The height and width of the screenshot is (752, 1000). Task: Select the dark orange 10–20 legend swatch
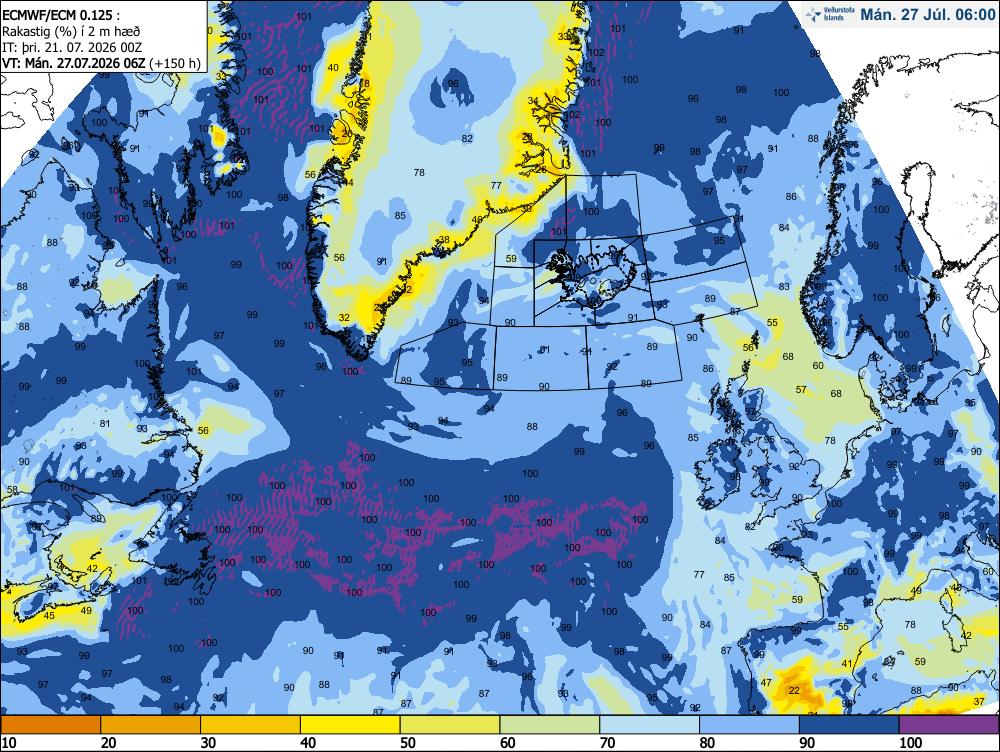point(50,725)
